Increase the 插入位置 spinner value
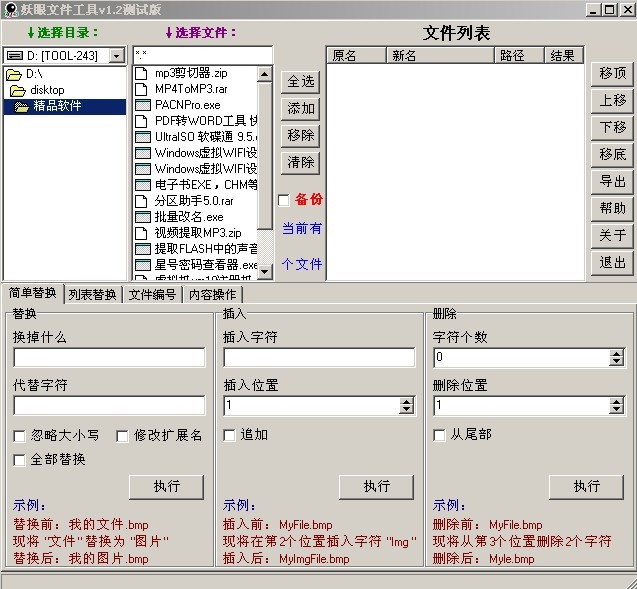637x589 pixels. [x=406, y=401]
